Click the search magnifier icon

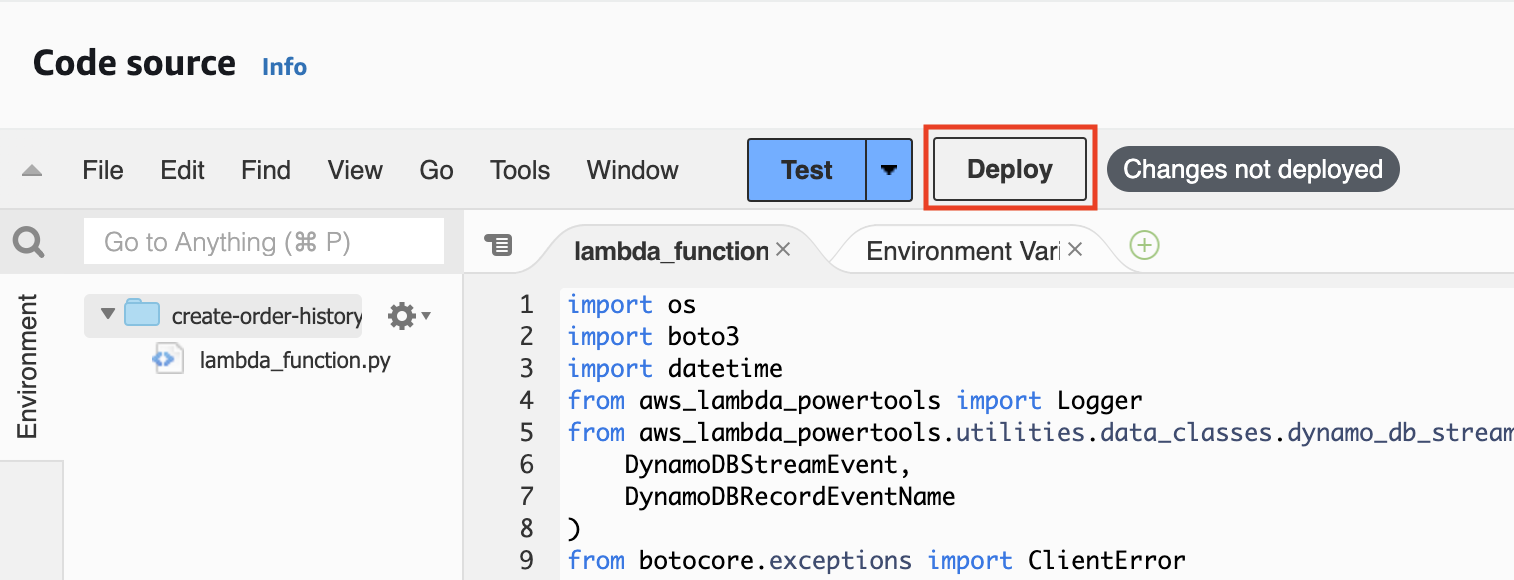29,242
